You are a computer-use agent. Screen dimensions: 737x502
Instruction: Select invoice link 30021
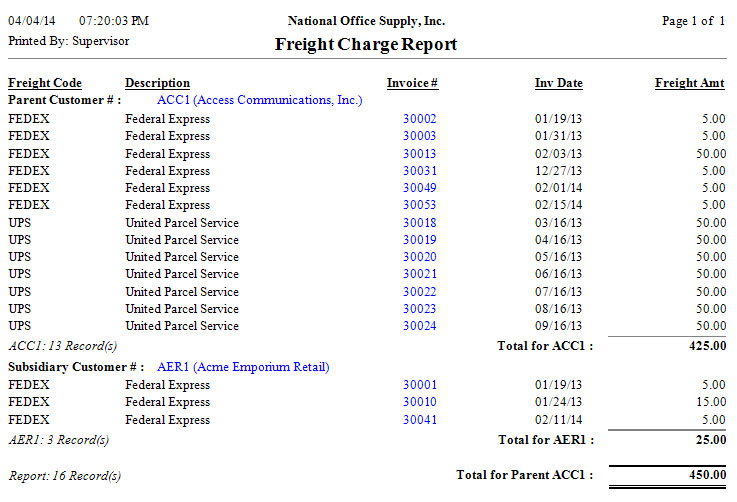pyautogui.click(x=419, y=274)
